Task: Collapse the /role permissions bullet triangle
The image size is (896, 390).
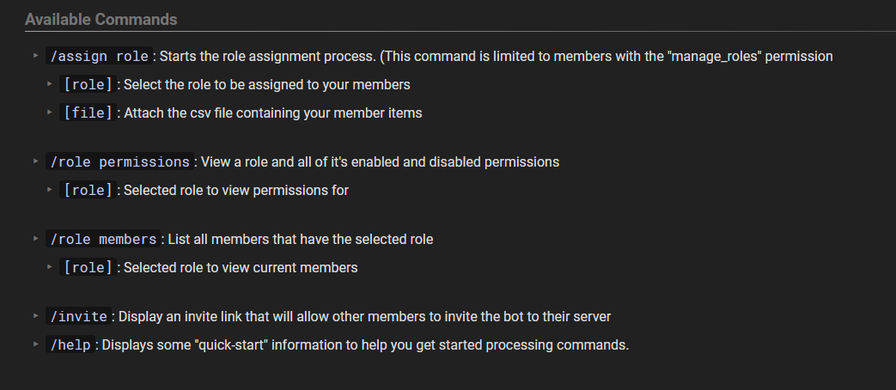Action: 35,161
